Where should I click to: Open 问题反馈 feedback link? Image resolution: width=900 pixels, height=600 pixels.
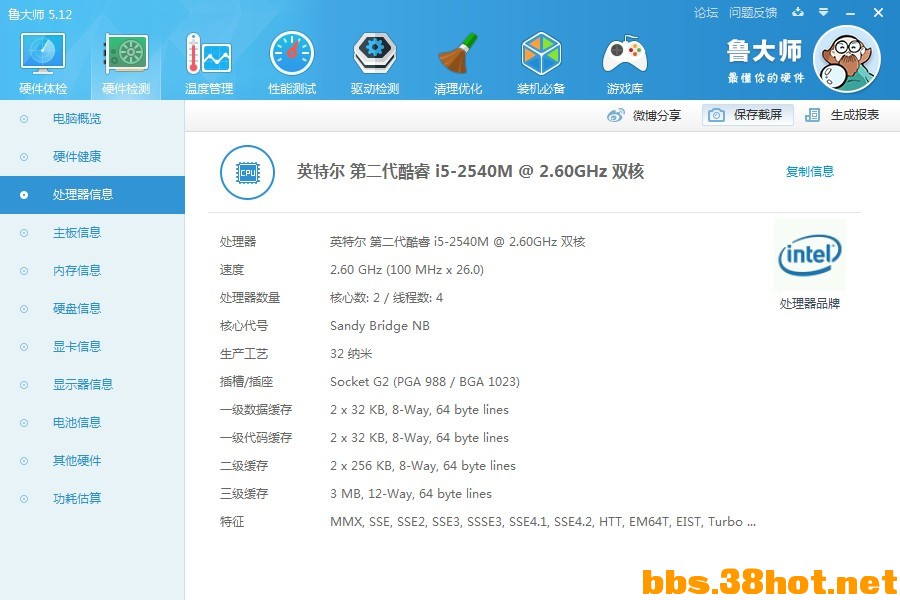click(x=752, y=13)
